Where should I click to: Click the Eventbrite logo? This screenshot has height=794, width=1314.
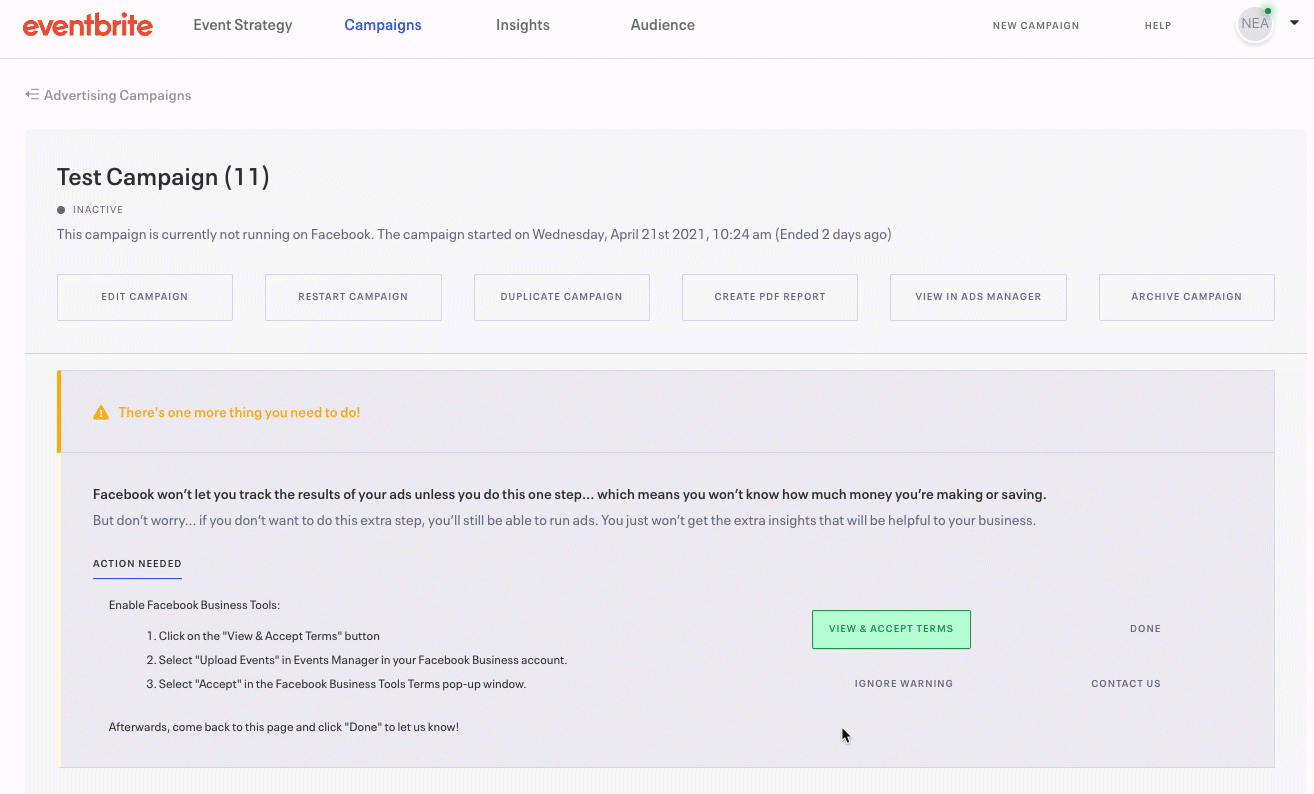pos(88,25)
